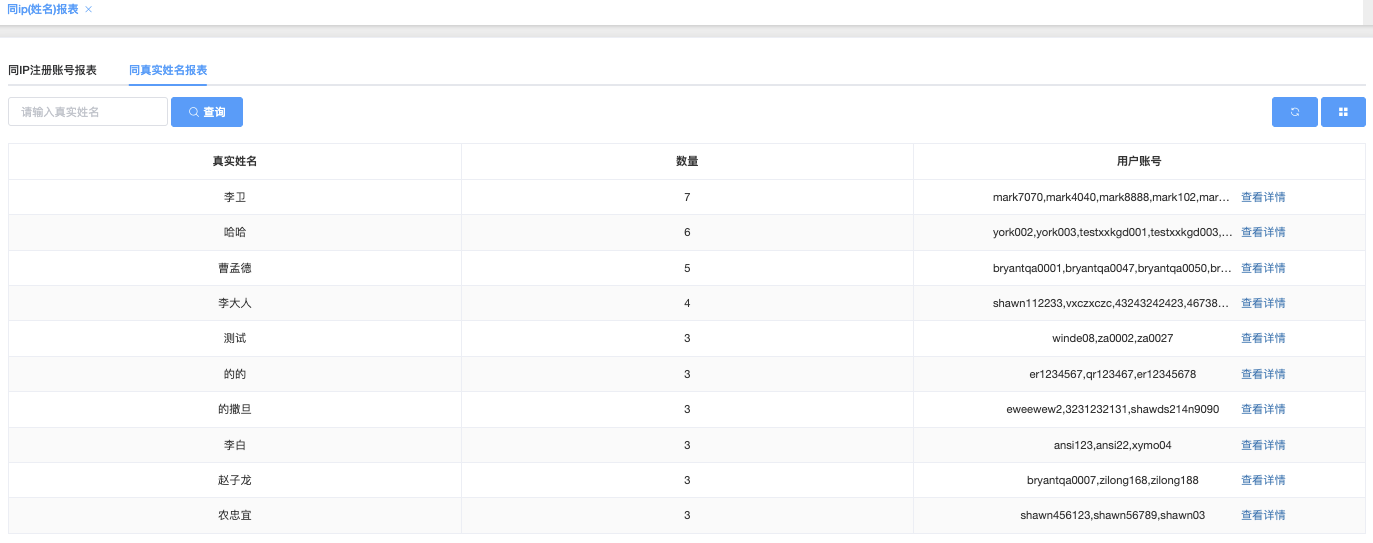
Task: Open 查看详情 for 曹孟德
Action: click(1263, 268)
